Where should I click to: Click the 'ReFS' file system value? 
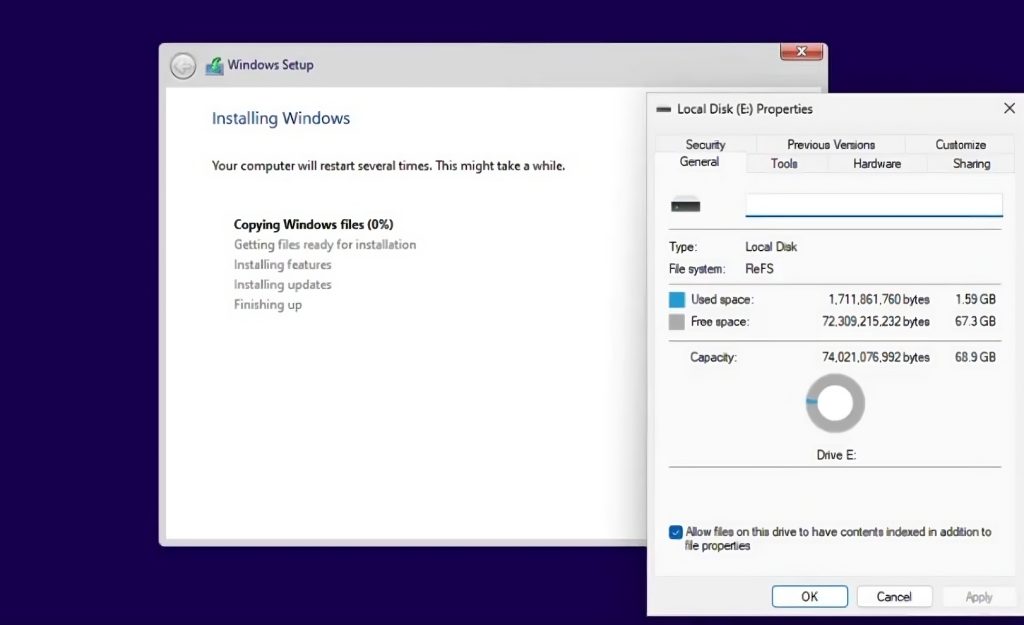(760, 269)
